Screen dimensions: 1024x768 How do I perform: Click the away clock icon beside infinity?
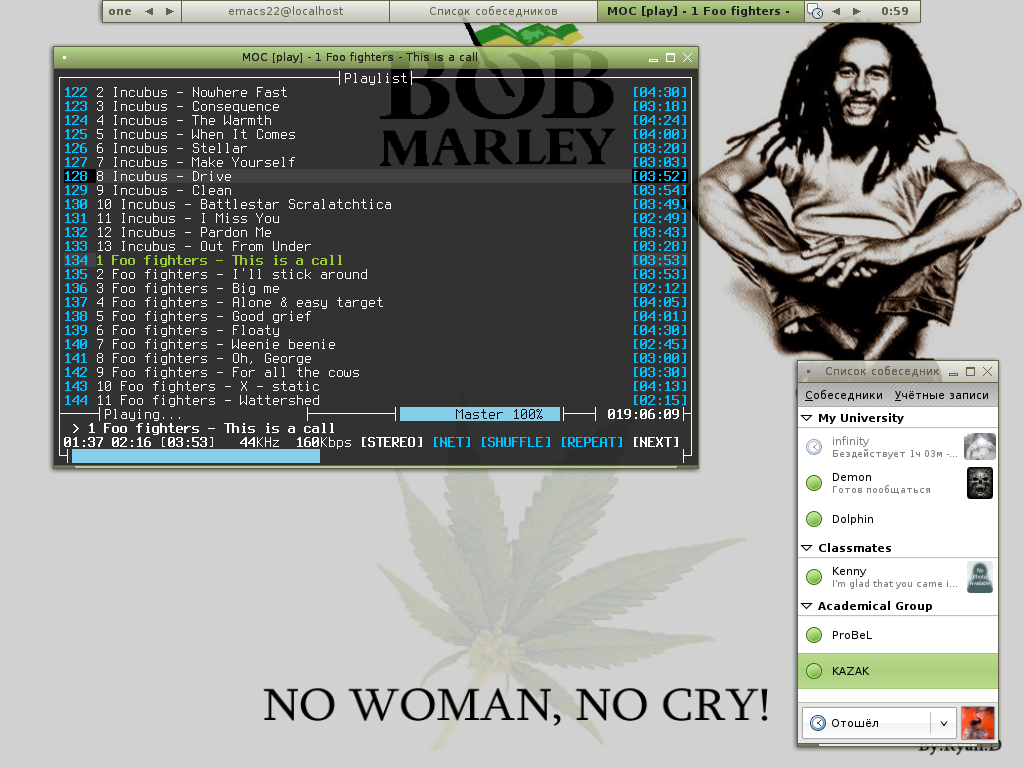814,447
